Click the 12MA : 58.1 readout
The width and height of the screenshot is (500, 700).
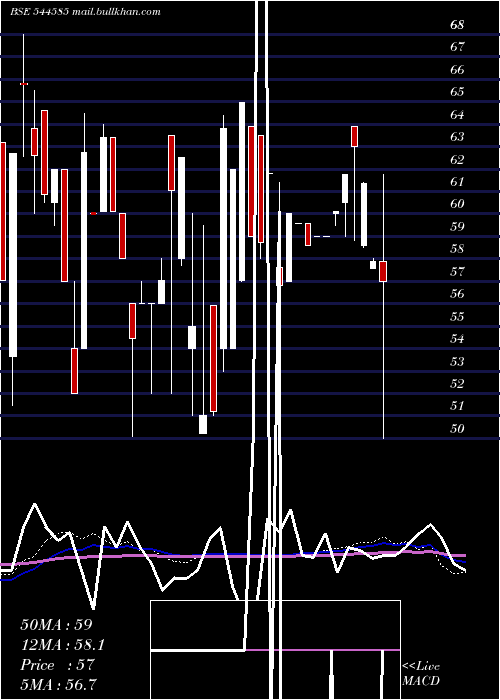click(62, 645)
